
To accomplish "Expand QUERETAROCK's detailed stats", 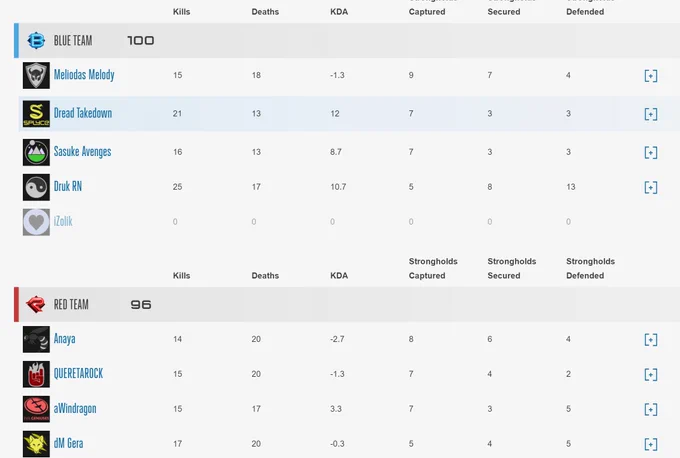I will pos(651,374).
